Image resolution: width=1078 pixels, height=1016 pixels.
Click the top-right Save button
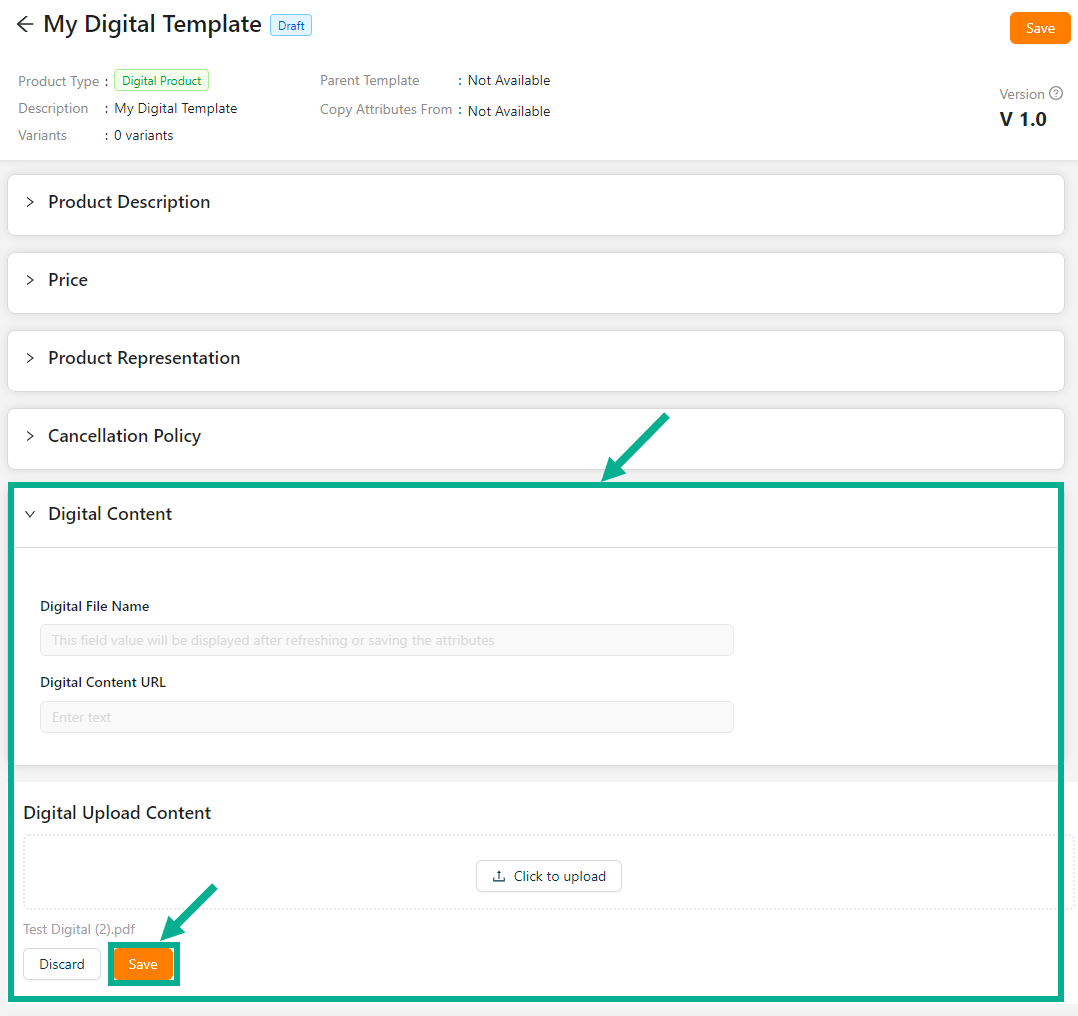[x=1040, y=28]
